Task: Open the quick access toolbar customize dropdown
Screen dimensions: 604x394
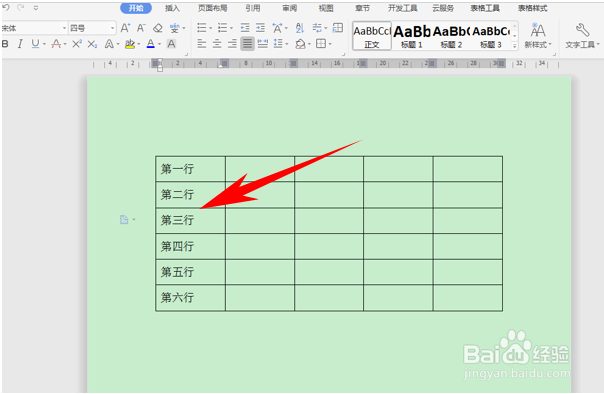Action: 35,8
